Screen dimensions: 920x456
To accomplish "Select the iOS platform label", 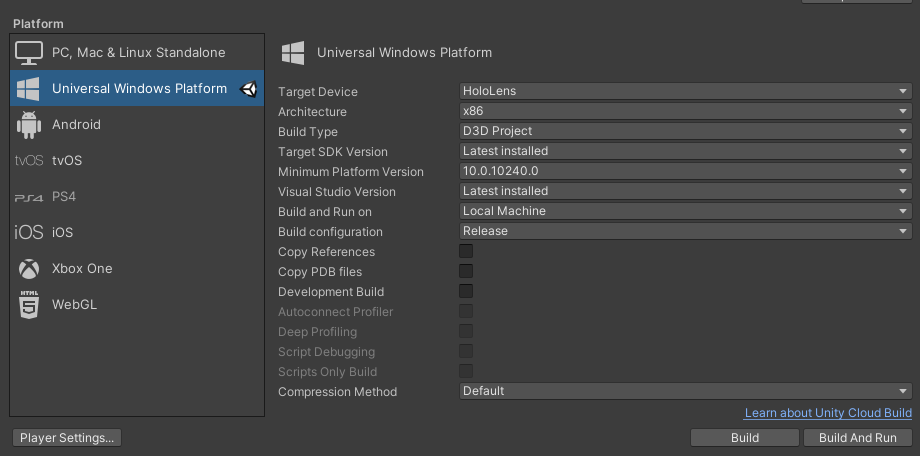I will 62,233.
